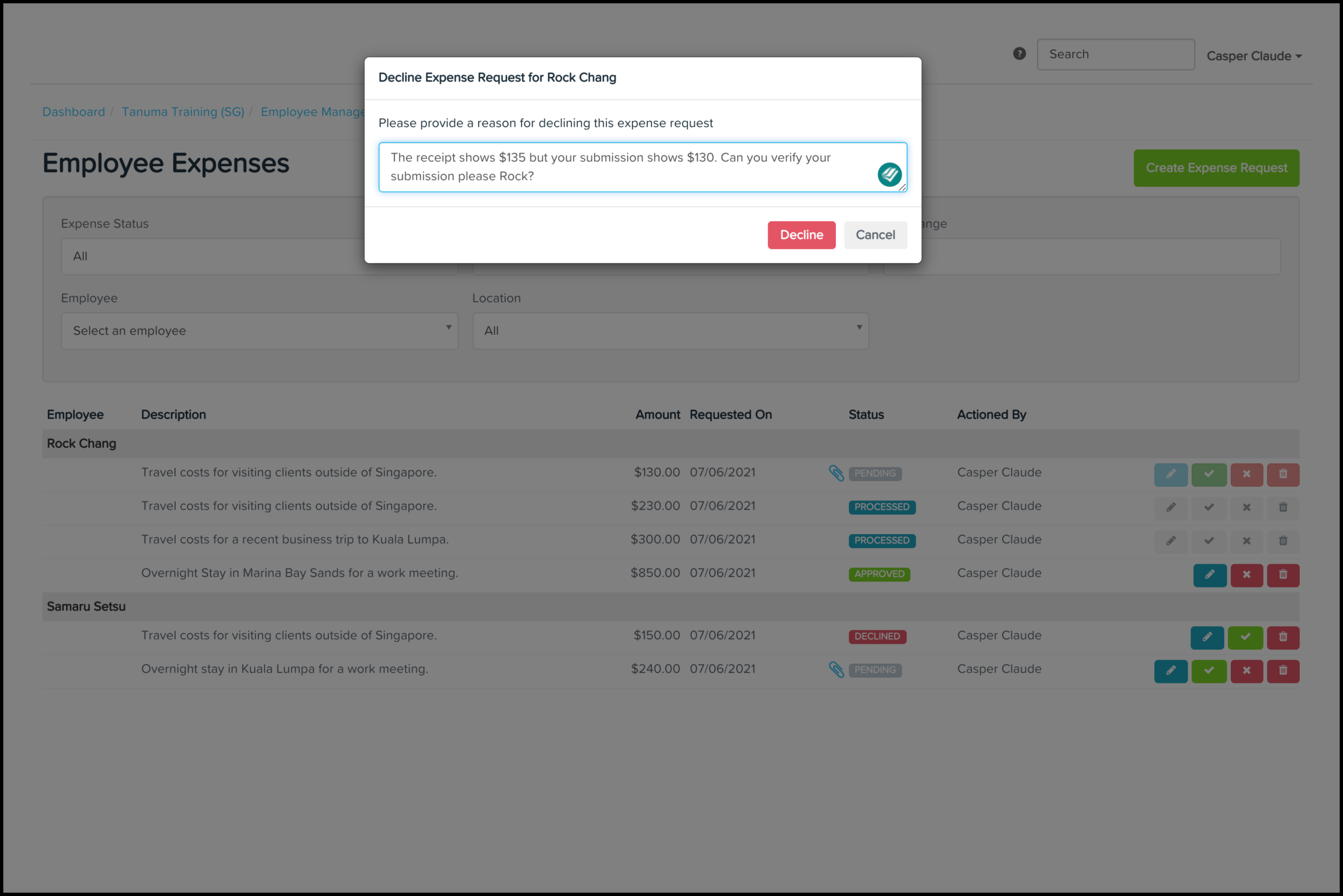Approve the declined $150.00 expense with the checkmark

[x=1245, y=637]
